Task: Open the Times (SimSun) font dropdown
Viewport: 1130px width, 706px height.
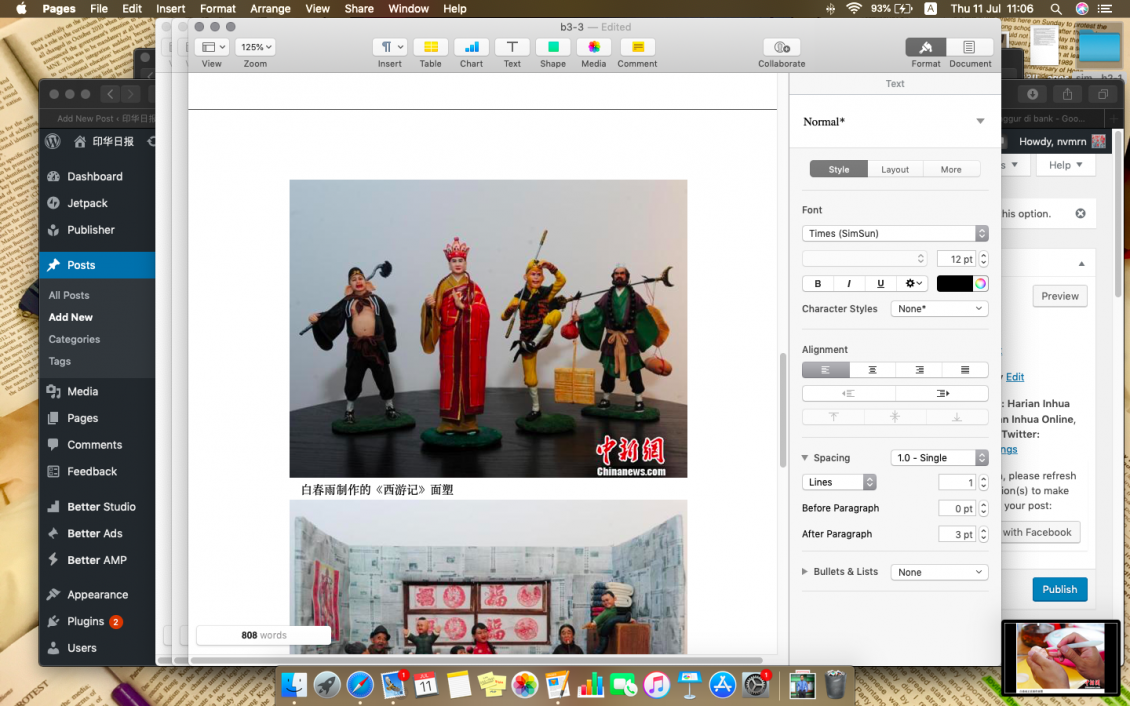Action: click(x=894, y=233)
